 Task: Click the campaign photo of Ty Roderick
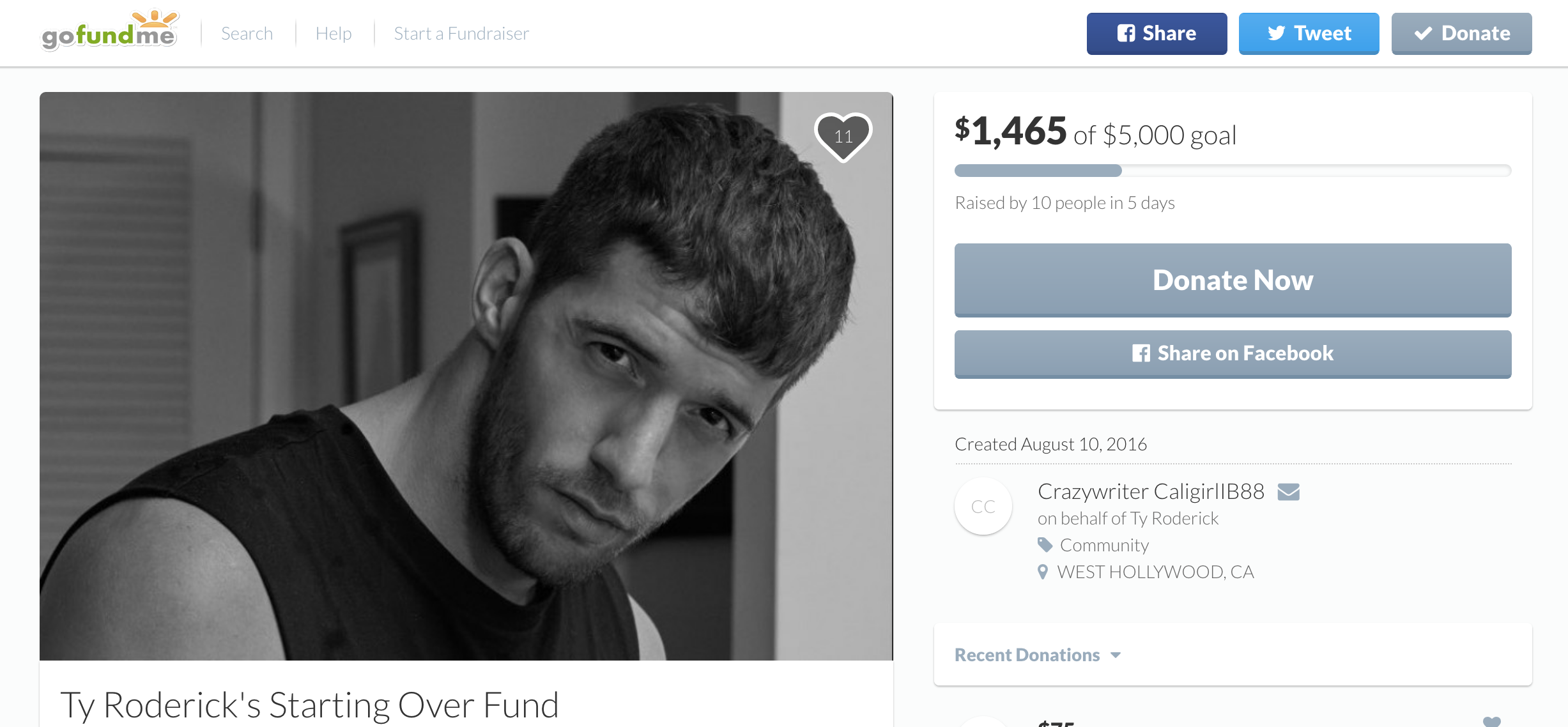pos(466,376)
